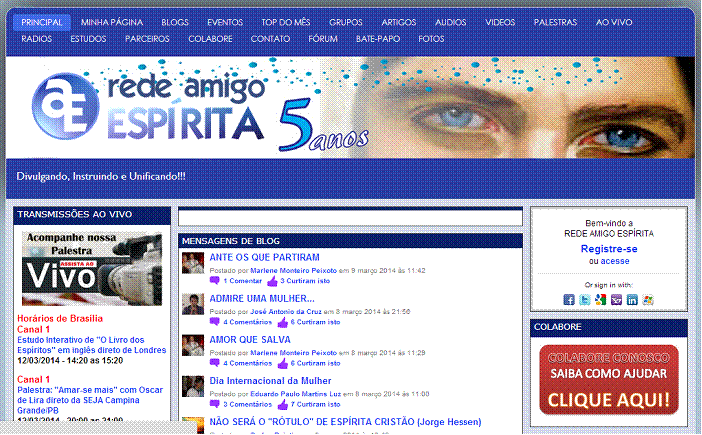This screenshot has width=702, height=435.
Task: Open author avatar beside ANTE OS QUE PARTIRAM
Action: pos(193,263)
